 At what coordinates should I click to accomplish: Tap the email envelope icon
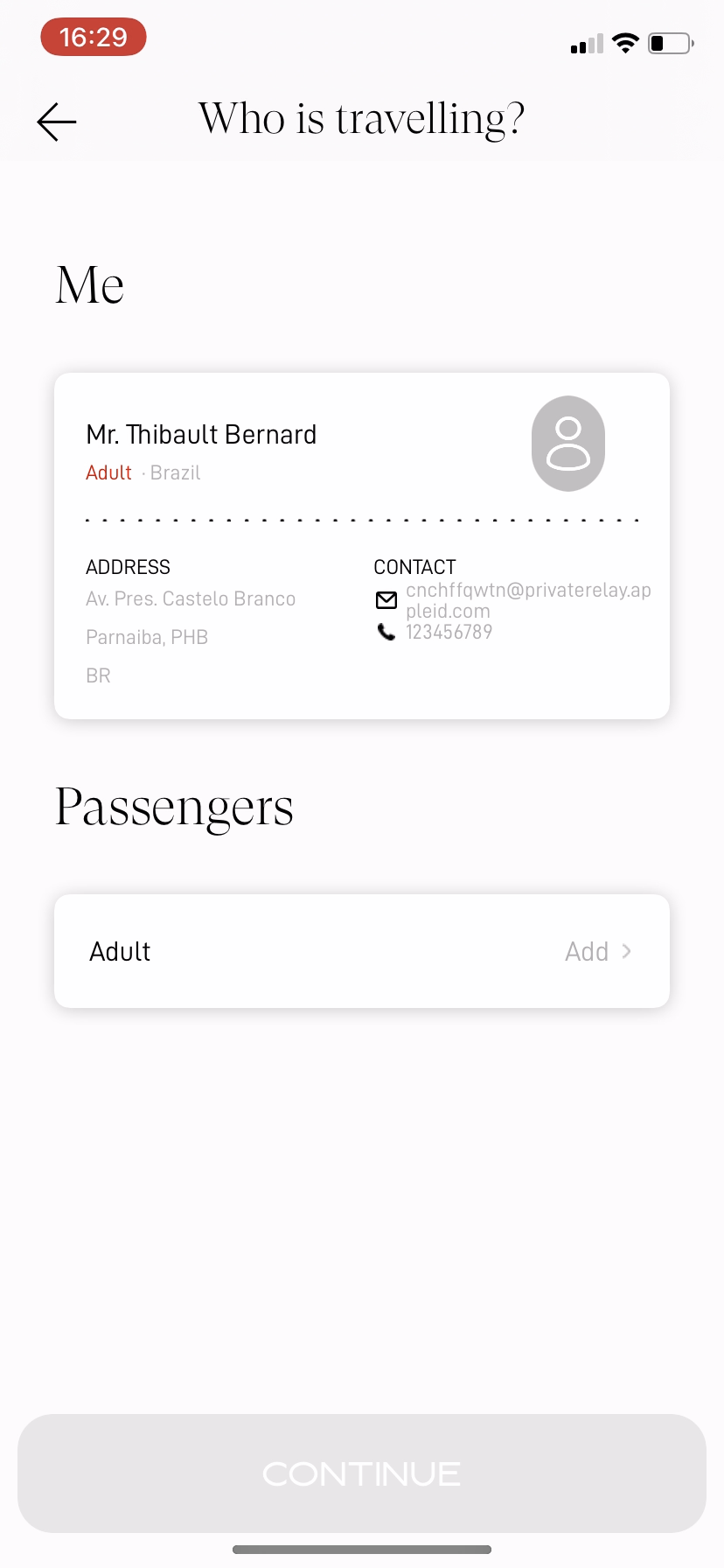point(386,600)
